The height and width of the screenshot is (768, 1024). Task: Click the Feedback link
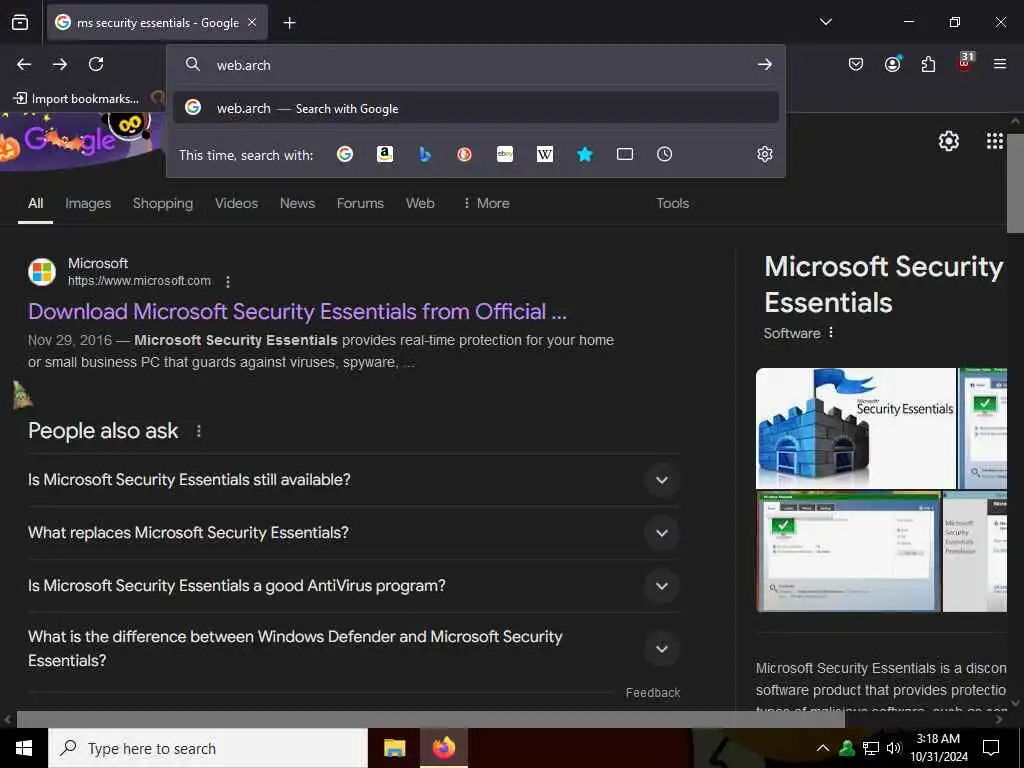coord(652,693)
